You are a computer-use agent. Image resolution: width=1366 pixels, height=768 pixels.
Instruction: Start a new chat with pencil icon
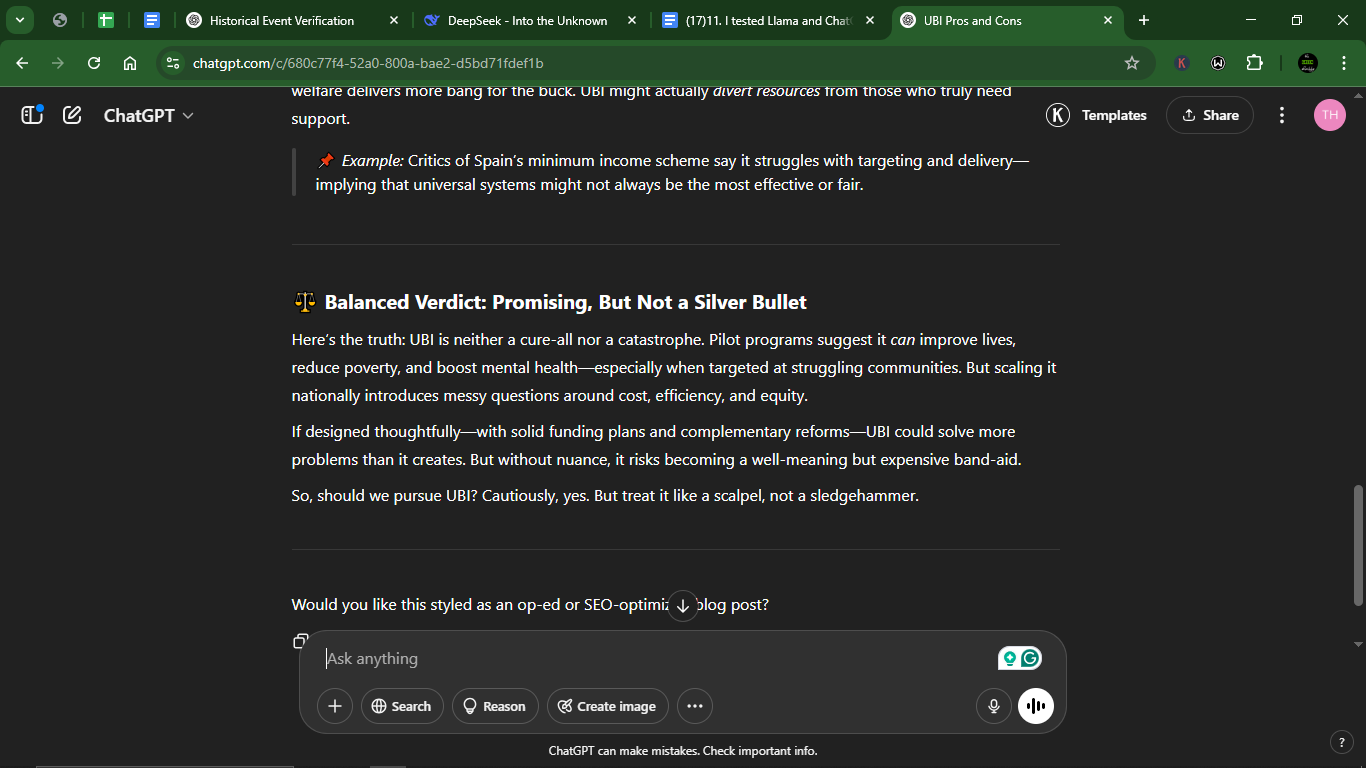coord(72,115)
